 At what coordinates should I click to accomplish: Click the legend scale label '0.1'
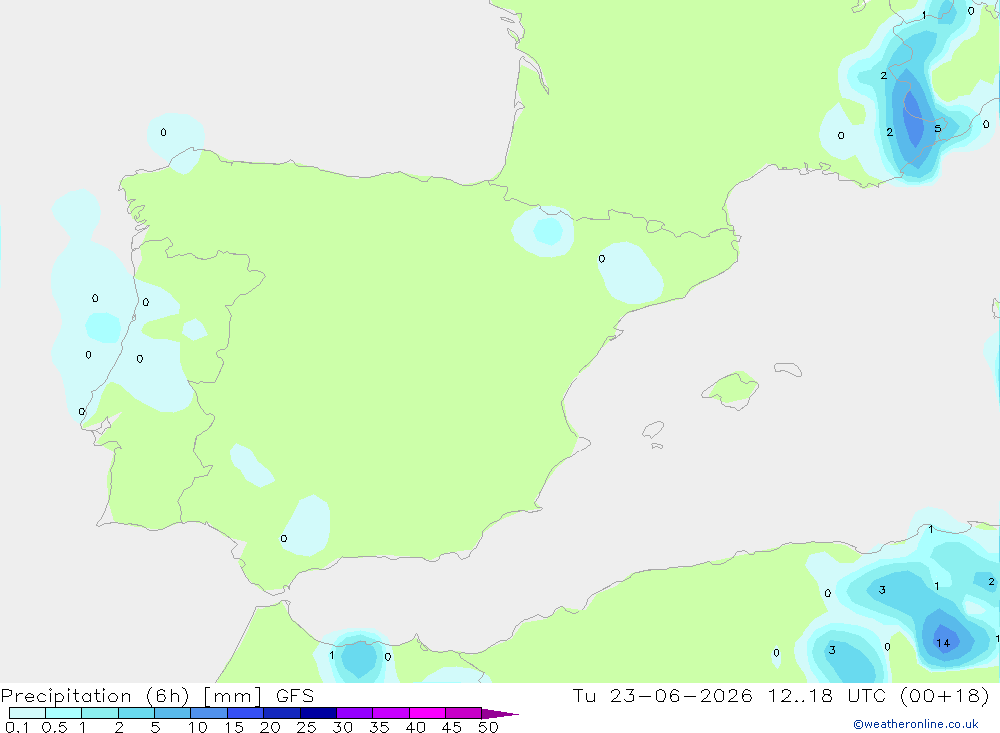coord(16,727)
